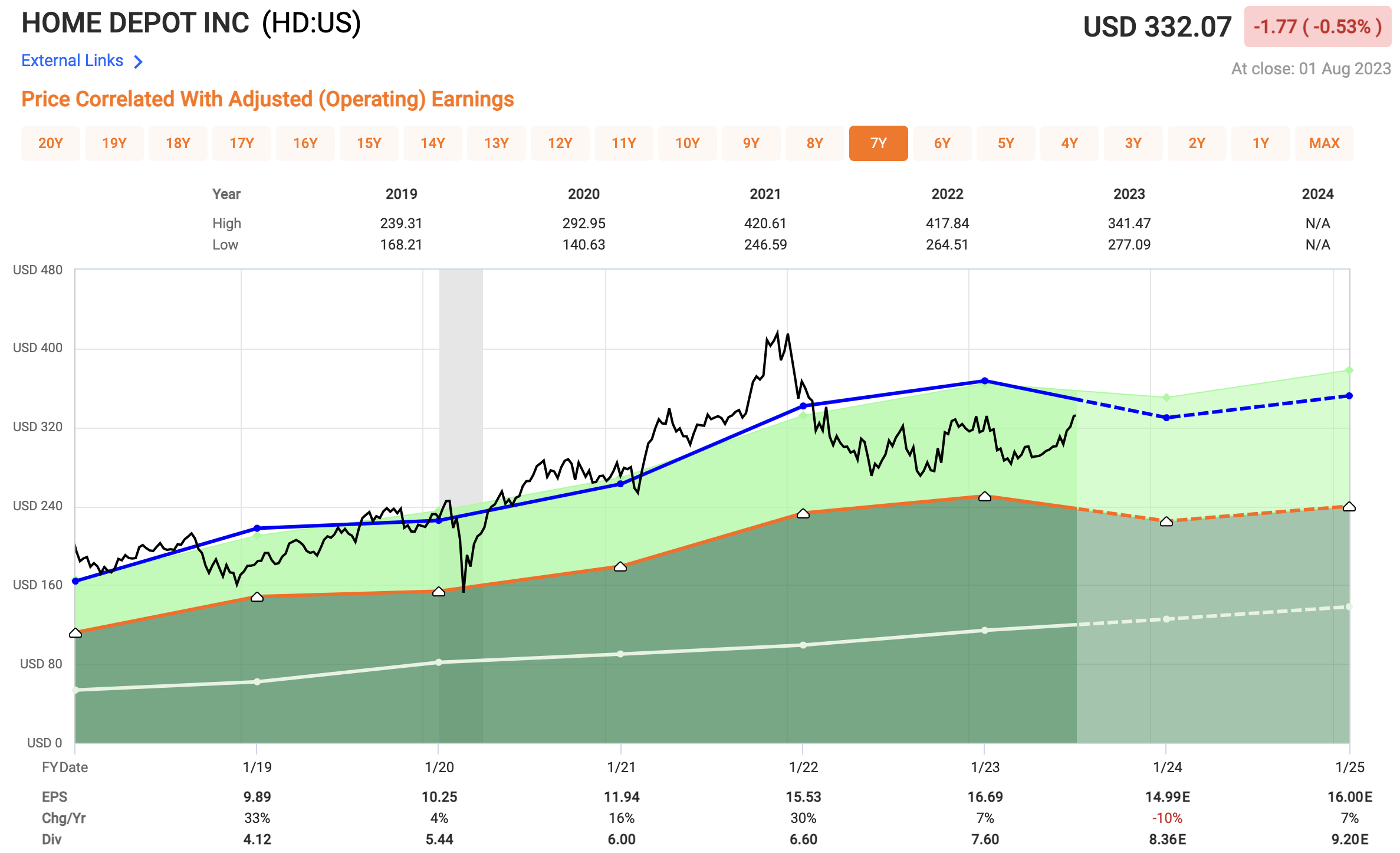The width and height of the screenshot is (1400, 853).
Task: Click the red -1.77 (-0.53%) change badge
Action: 1317,27
